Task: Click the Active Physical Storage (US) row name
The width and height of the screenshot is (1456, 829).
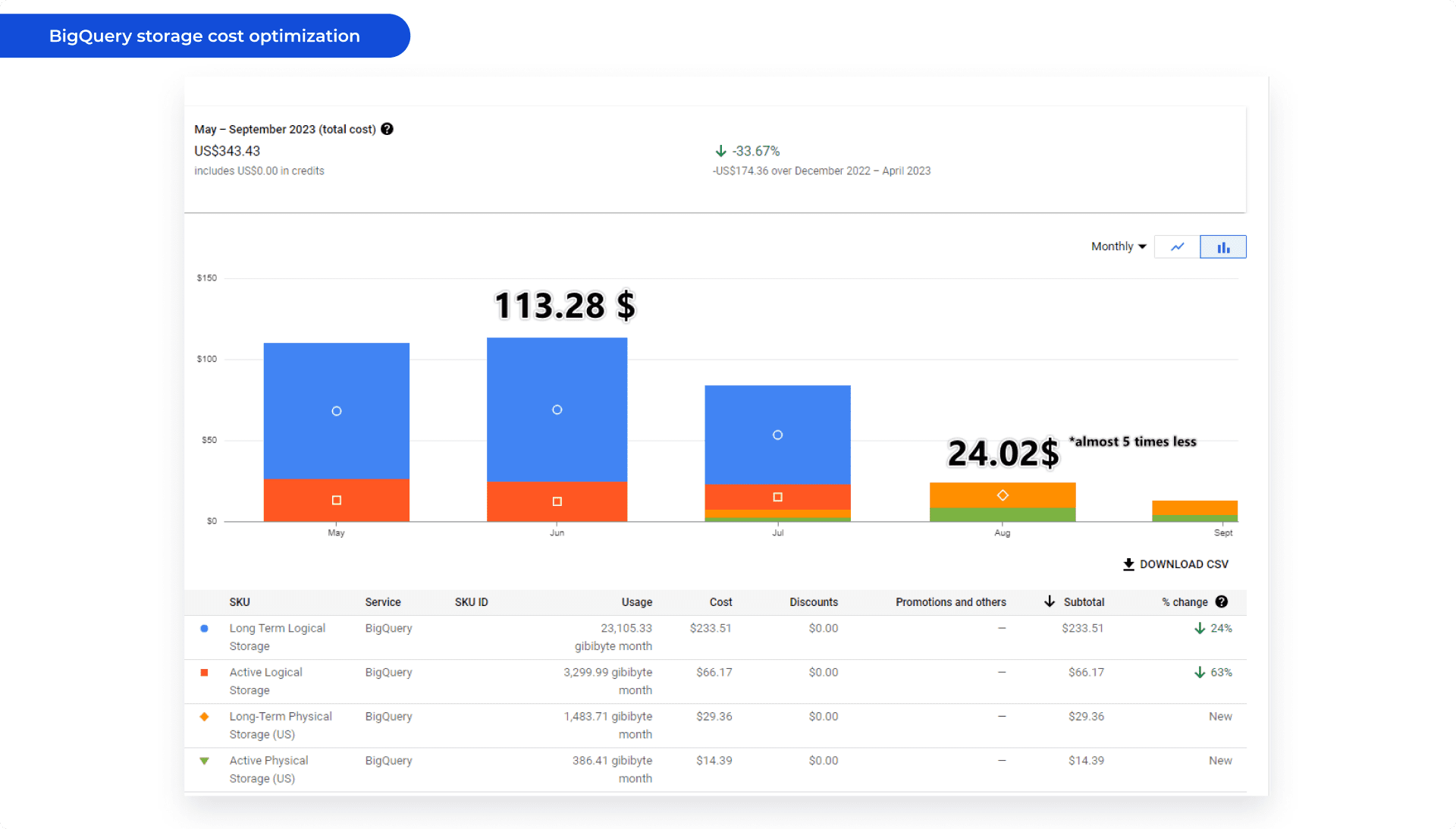Action: coord(268,769)
